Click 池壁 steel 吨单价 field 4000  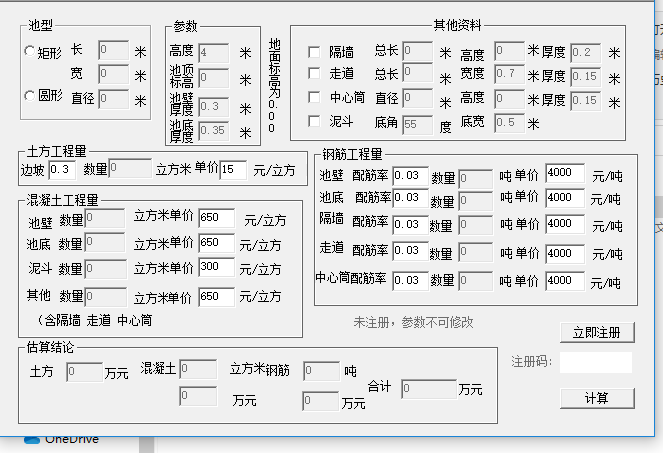pyautogui.click(x=565, y=173)
